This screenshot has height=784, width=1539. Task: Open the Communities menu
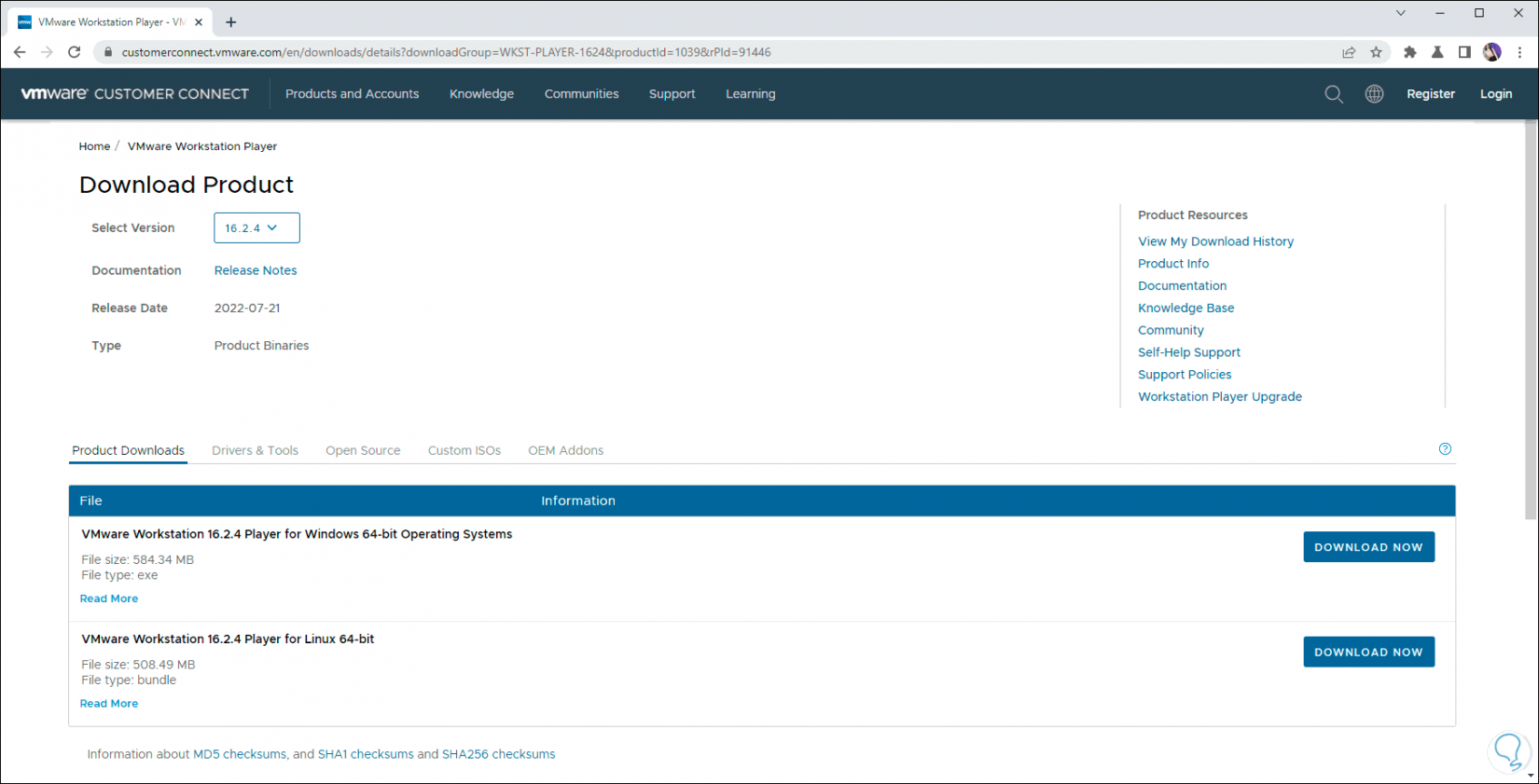(x=581, y=94)
